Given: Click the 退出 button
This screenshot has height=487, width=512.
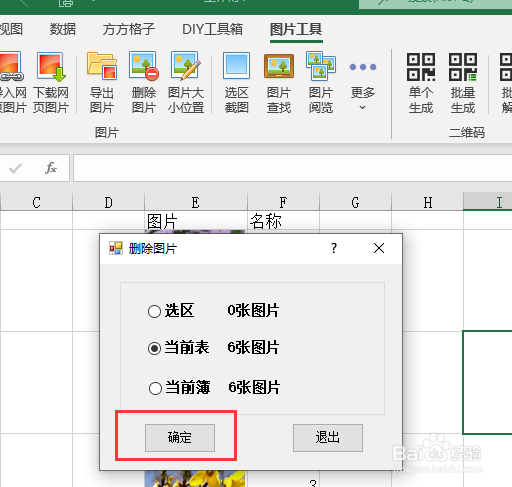Looking at the screenshot, I should point(328,438).
